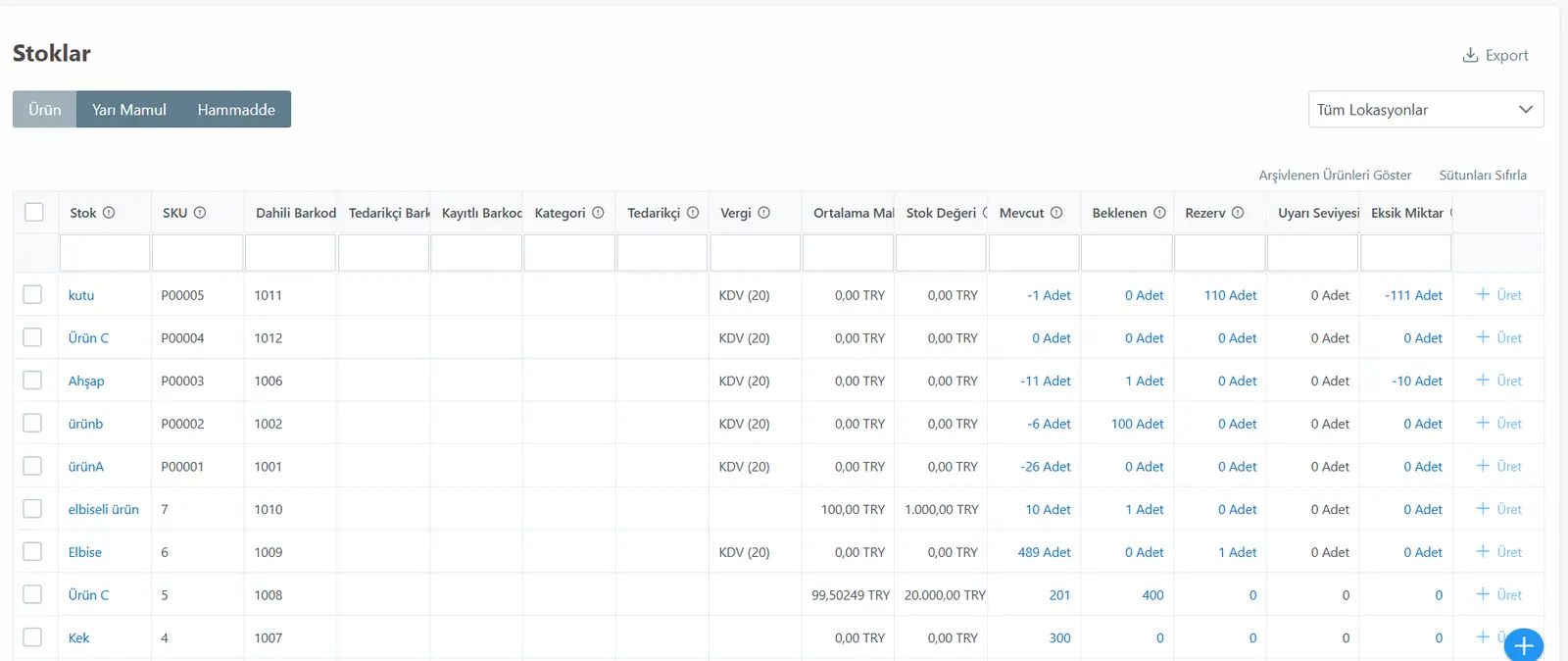Click the plus Üret icon for Elbise
The width and height of the screenshot is (1568, 661).
click(1483, 551)
